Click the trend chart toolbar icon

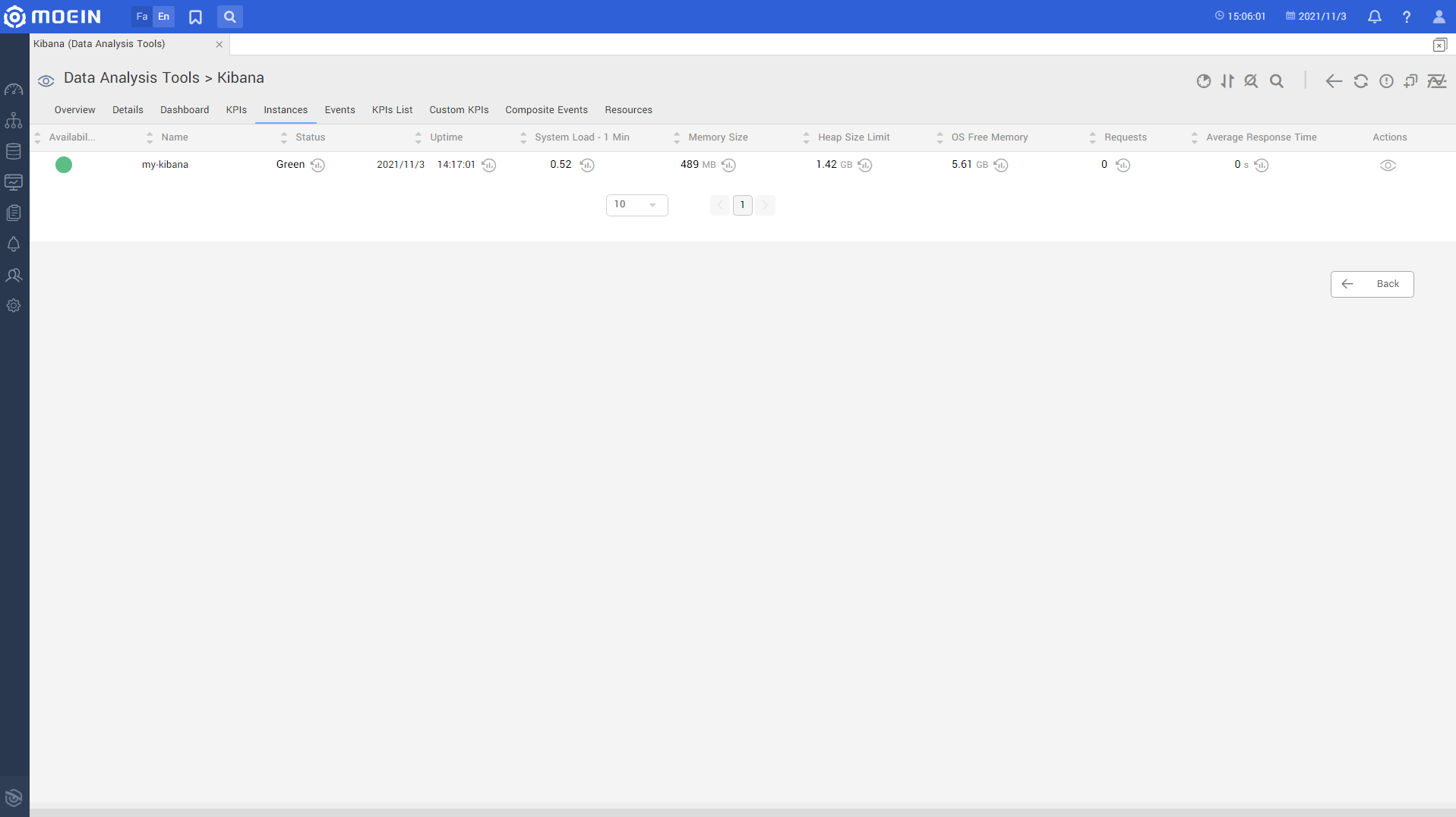tap(1437, 81)
